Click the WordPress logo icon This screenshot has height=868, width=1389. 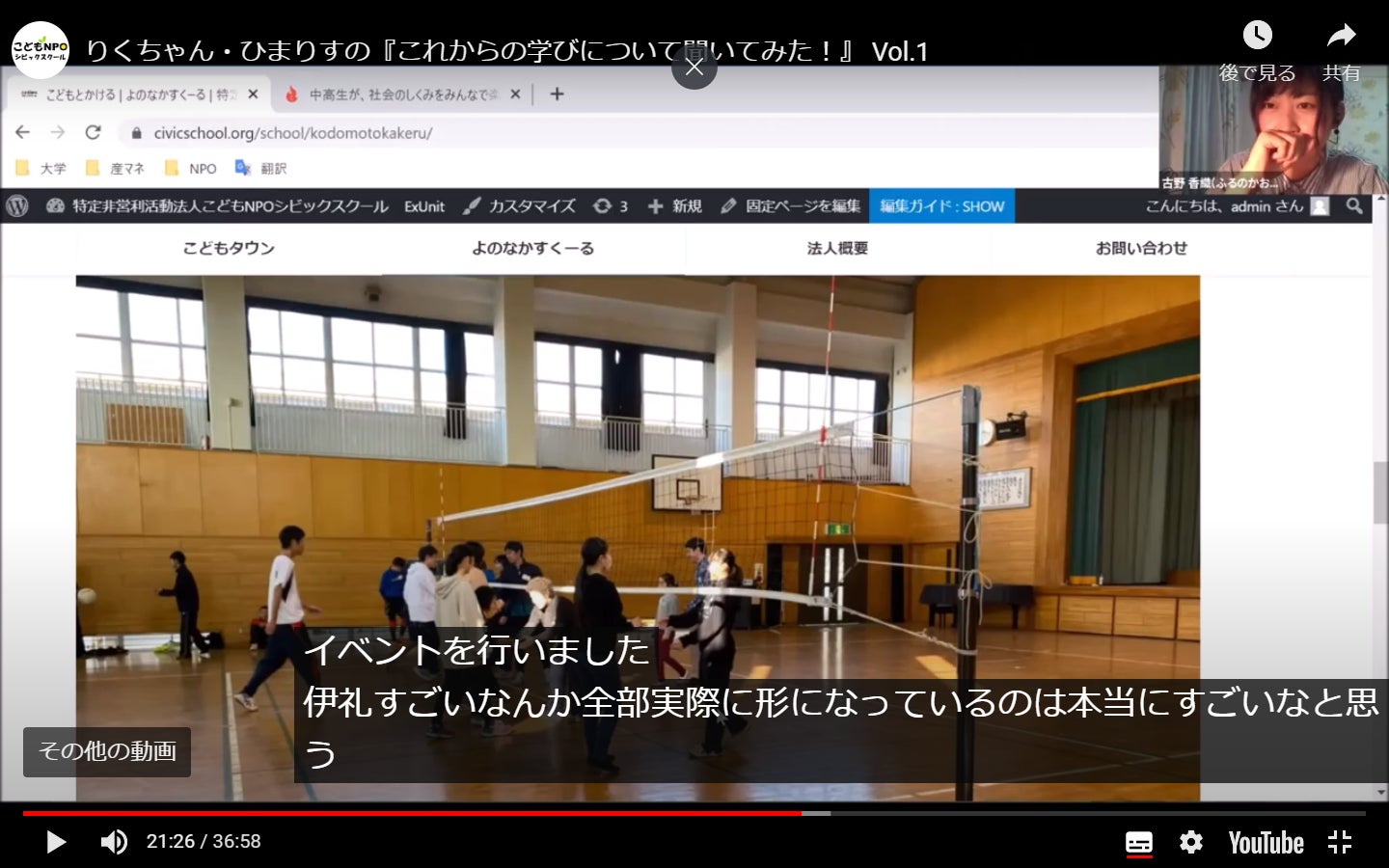point(16,206)
